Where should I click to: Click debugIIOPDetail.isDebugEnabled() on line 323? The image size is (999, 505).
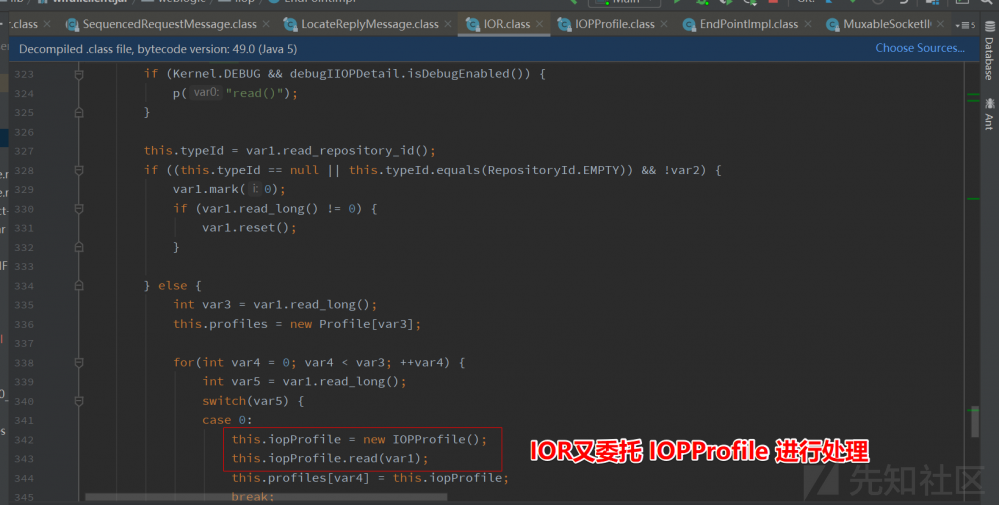click(409, 74)
